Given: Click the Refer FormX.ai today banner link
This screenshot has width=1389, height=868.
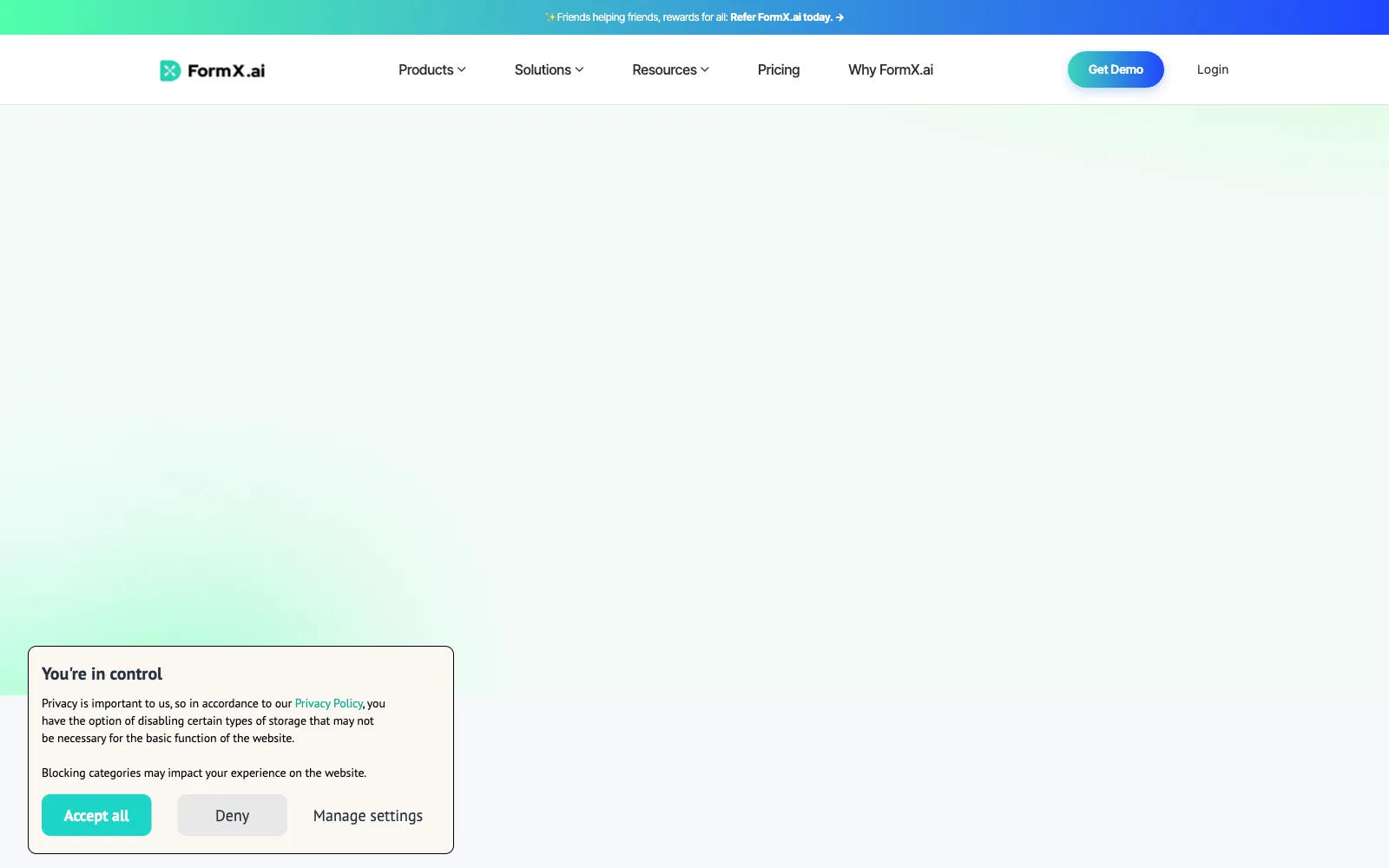Looking at the screenshot, I should pyautogui.click(x=787, y=17).
